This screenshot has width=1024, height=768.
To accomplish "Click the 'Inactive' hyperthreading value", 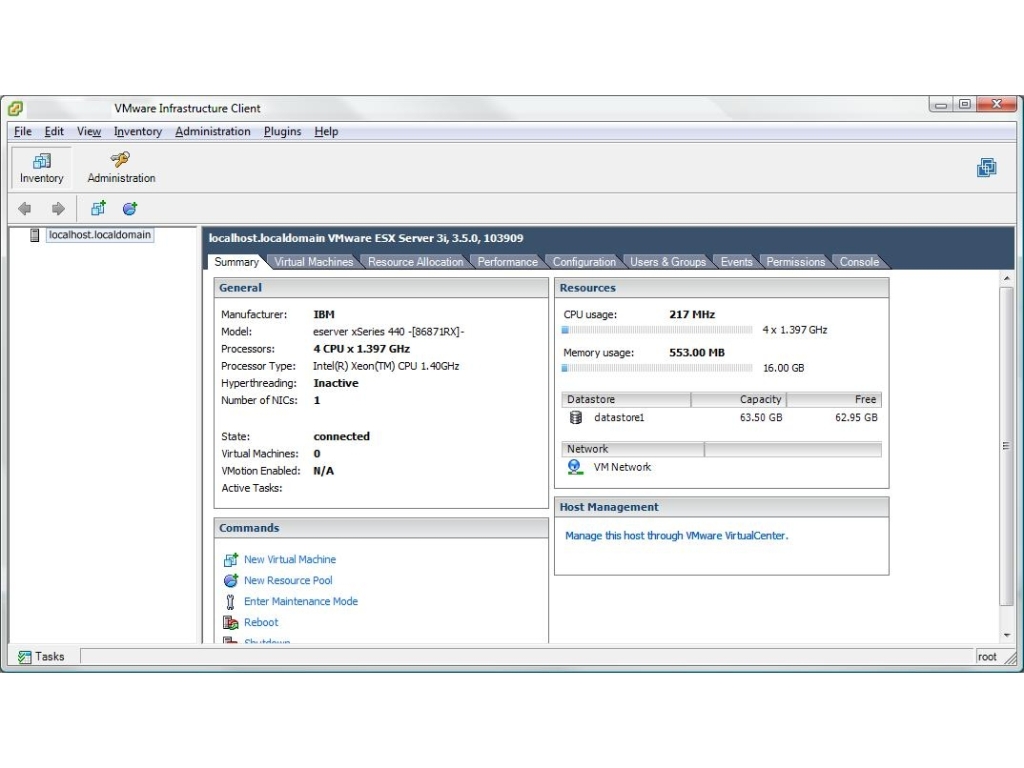I will 336,383.
